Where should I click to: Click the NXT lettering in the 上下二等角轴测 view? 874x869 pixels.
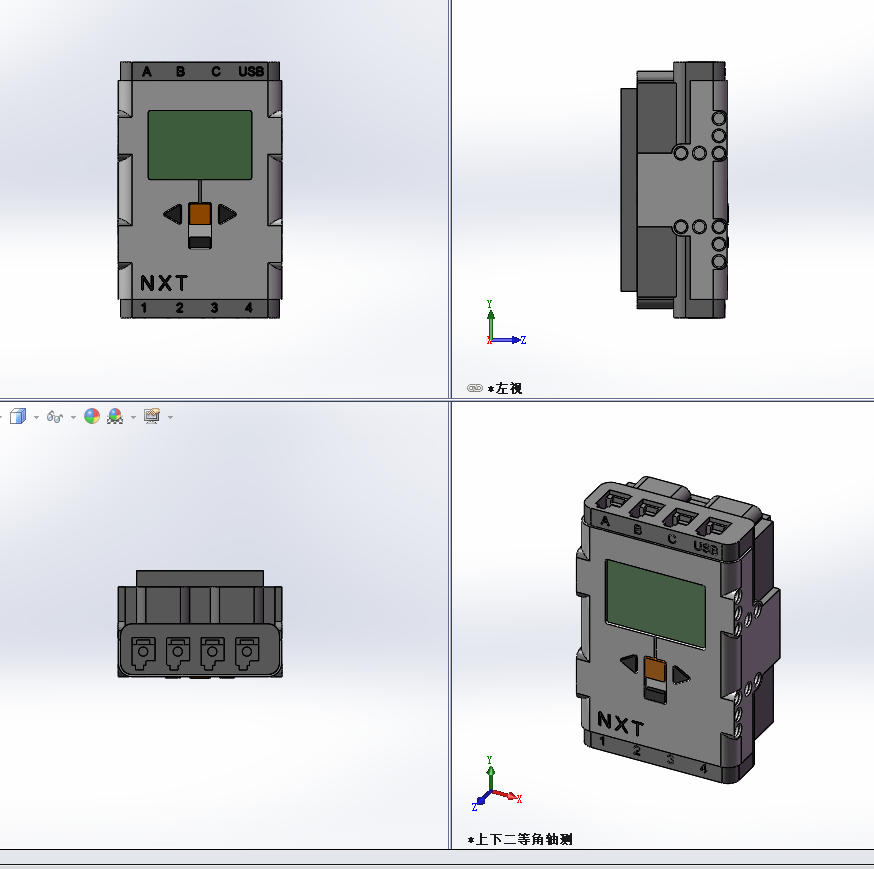620,724
